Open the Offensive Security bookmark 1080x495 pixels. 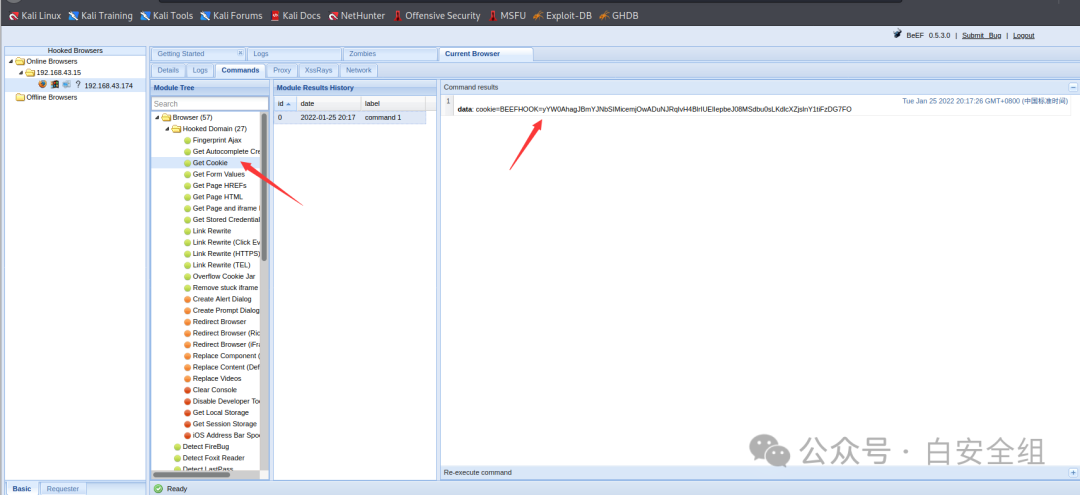(437, 15)
